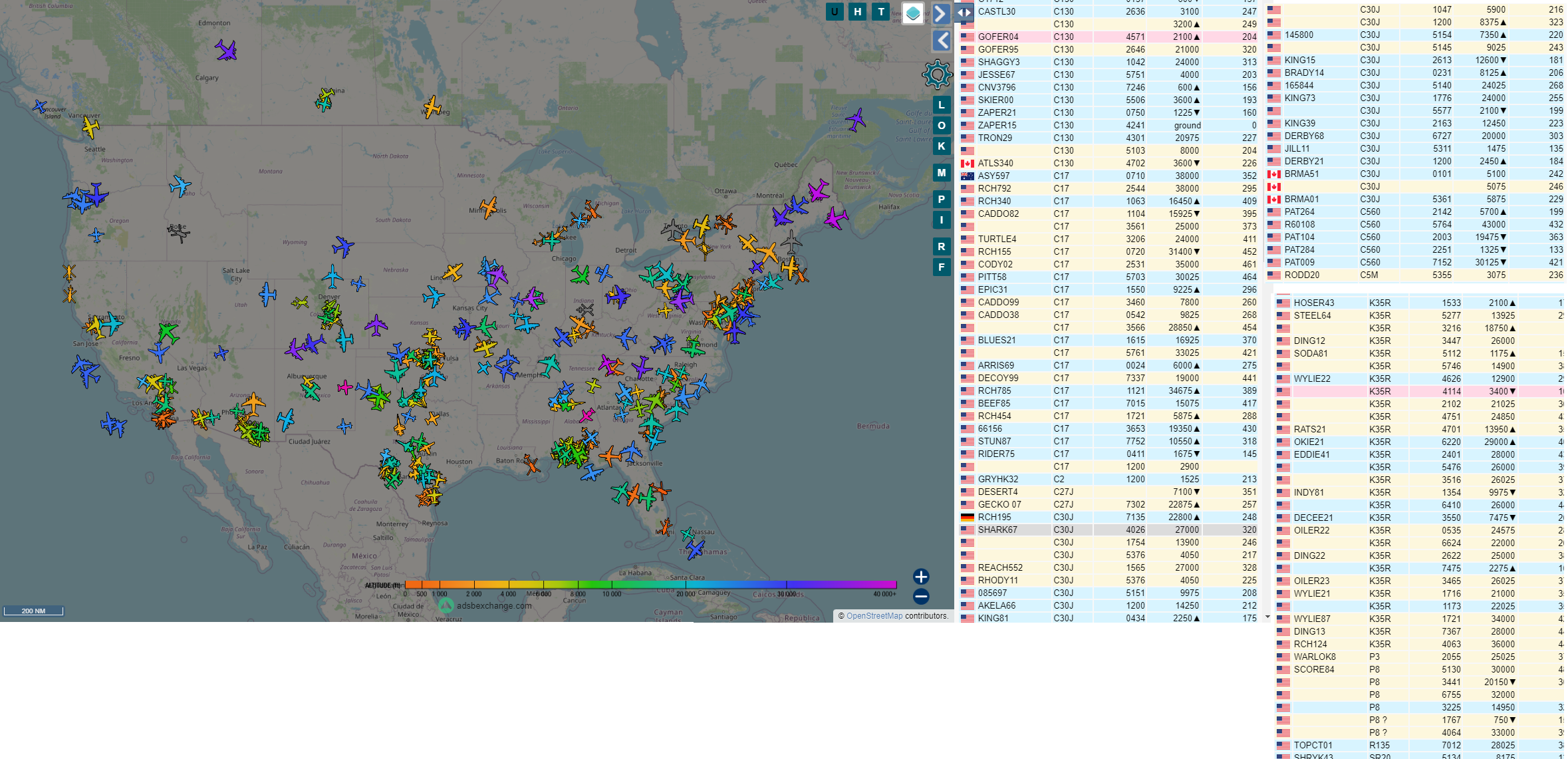Click the REACH552 callsign
Viewport: 1568px width, 759px height.
pyautogui.click(x=1000, y=567)
